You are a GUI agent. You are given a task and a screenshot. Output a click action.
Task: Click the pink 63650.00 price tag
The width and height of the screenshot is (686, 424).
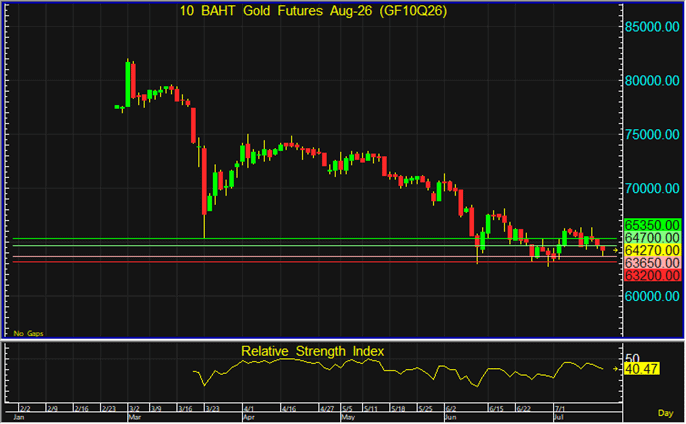point(652,263)
